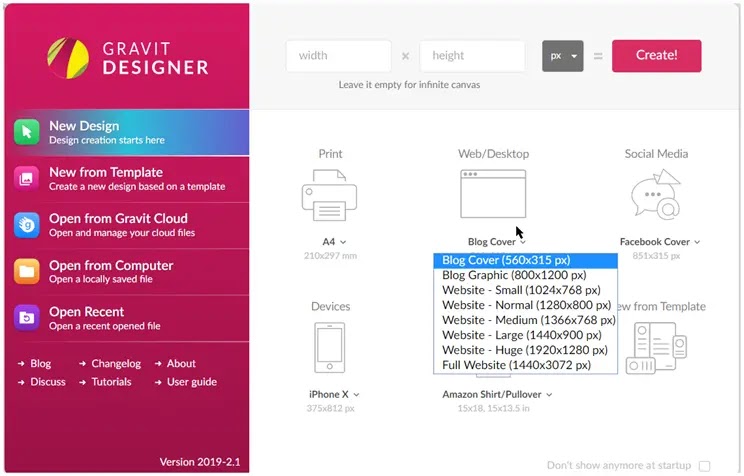The image size is (744, 476).
Task: Click the width input field
Action: (338, 56)
